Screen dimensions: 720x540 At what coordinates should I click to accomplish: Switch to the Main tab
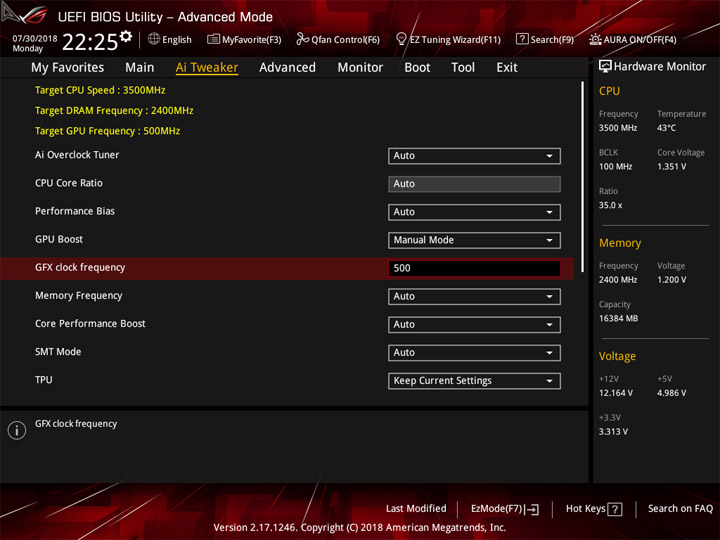coord(140,68)
